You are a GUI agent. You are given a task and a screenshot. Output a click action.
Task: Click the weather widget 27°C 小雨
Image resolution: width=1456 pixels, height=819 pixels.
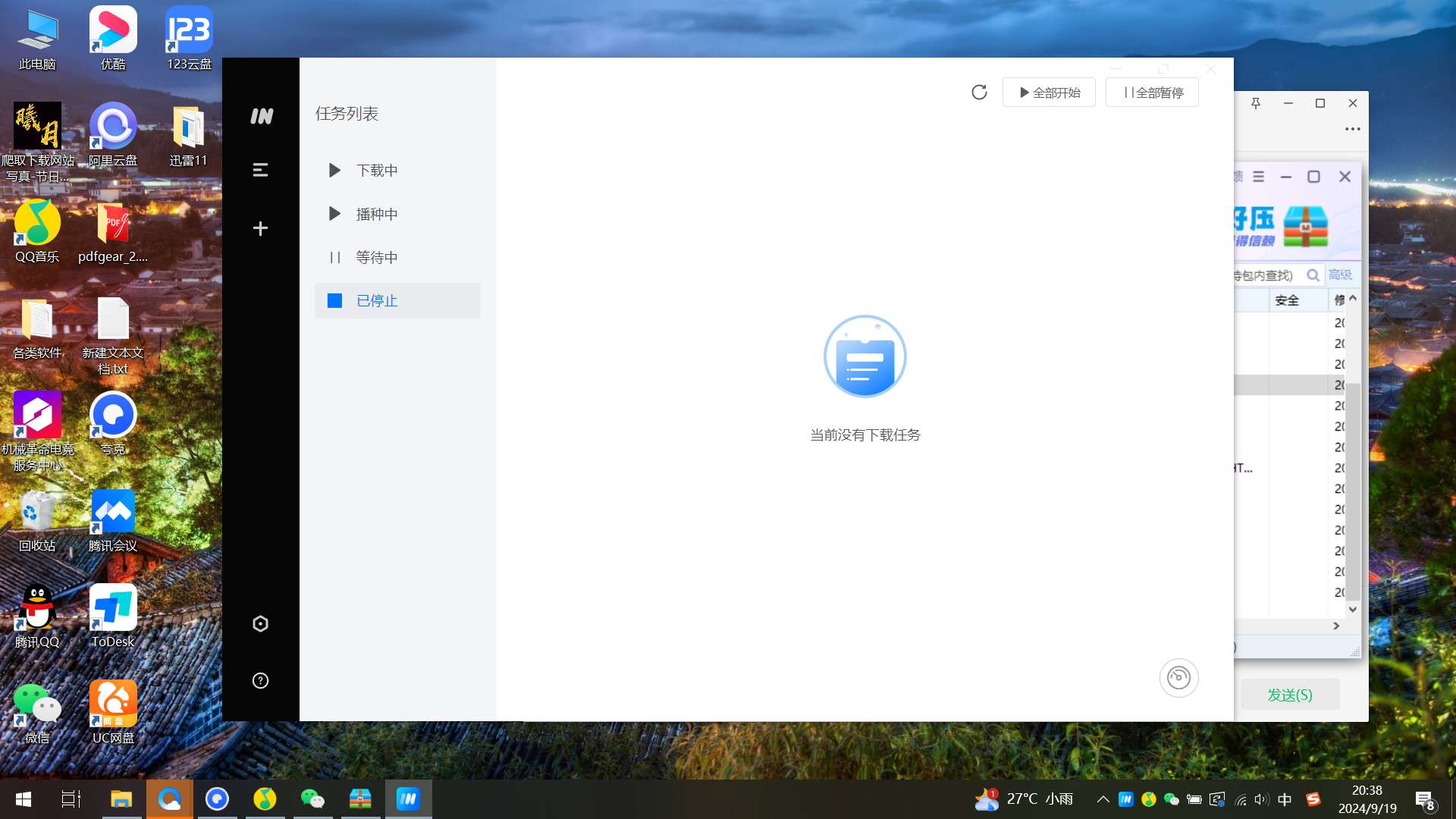click(1025, 799)
